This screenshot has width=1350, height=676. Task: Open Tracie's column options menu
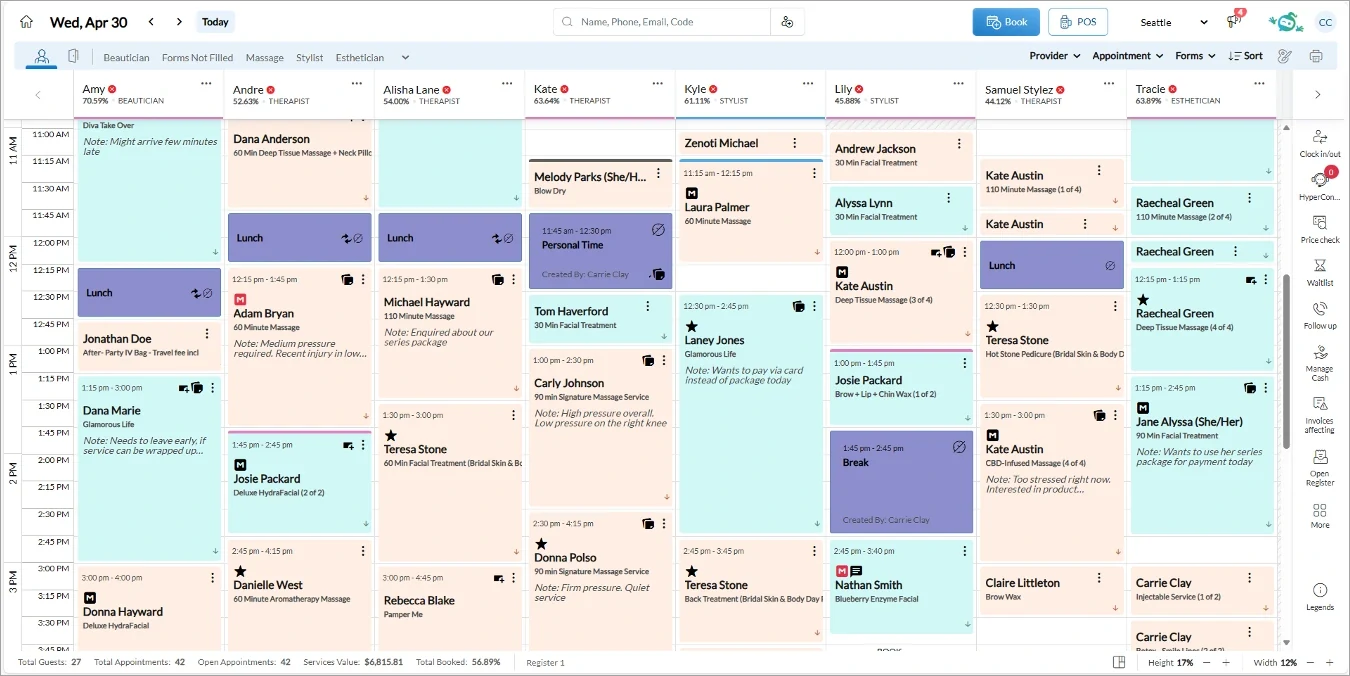(x=1259, y=84)
